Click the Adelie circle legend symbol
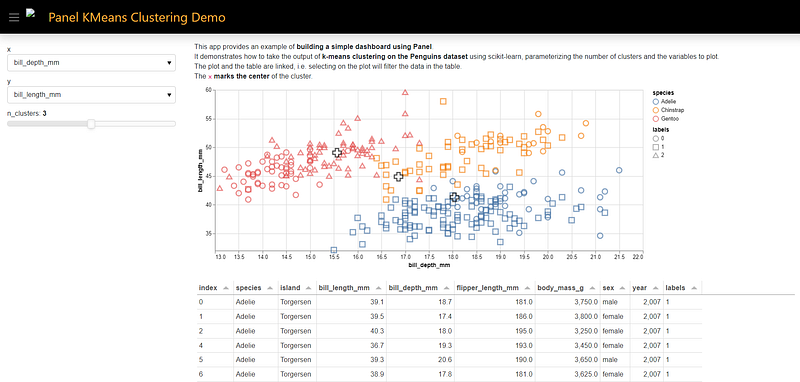Image resolution: width=800 pixels, height=382 pixels. coord(656,101)
